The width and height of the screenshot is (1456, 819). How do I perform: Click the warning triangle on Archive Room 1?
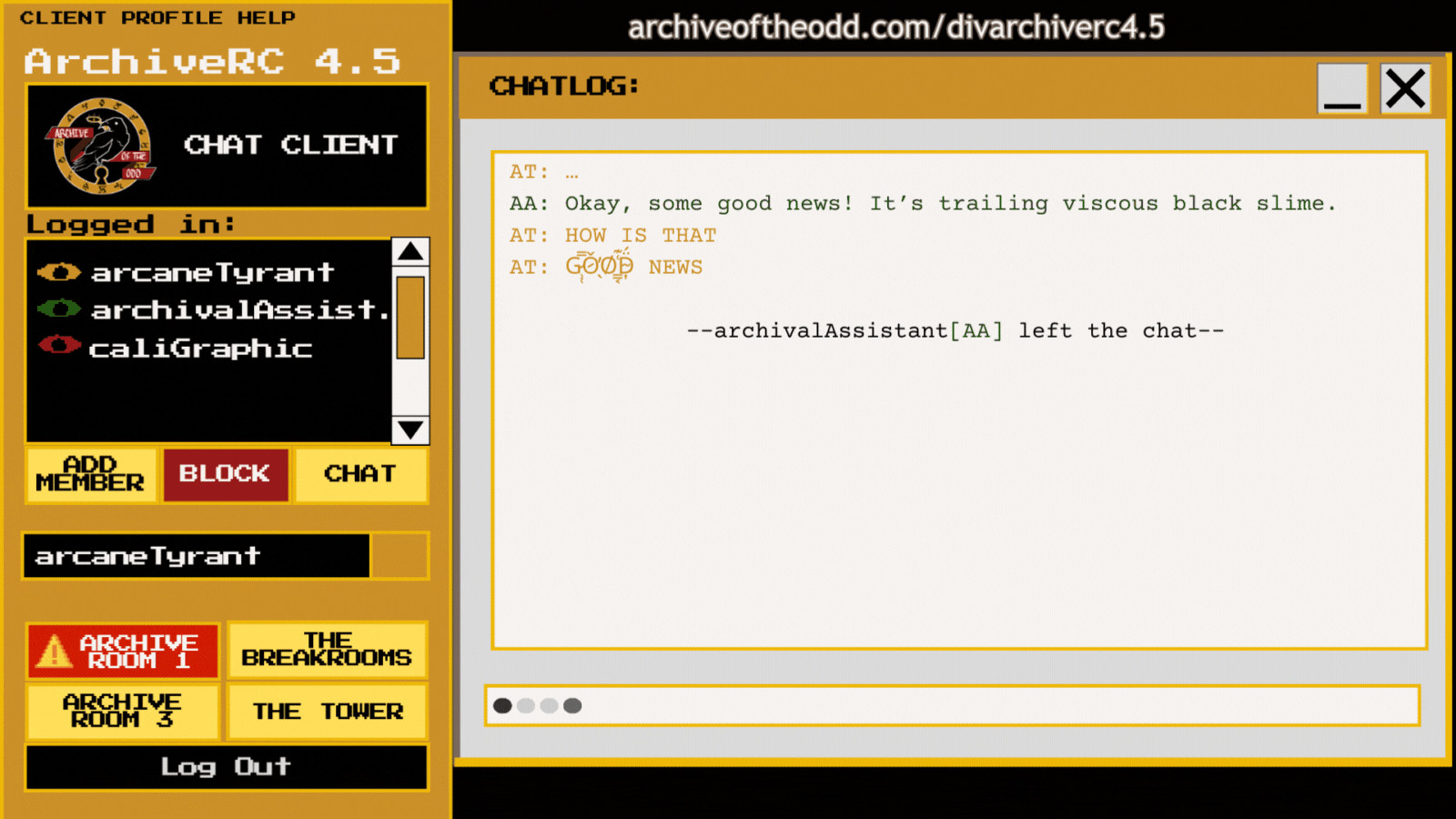[54, 652]
